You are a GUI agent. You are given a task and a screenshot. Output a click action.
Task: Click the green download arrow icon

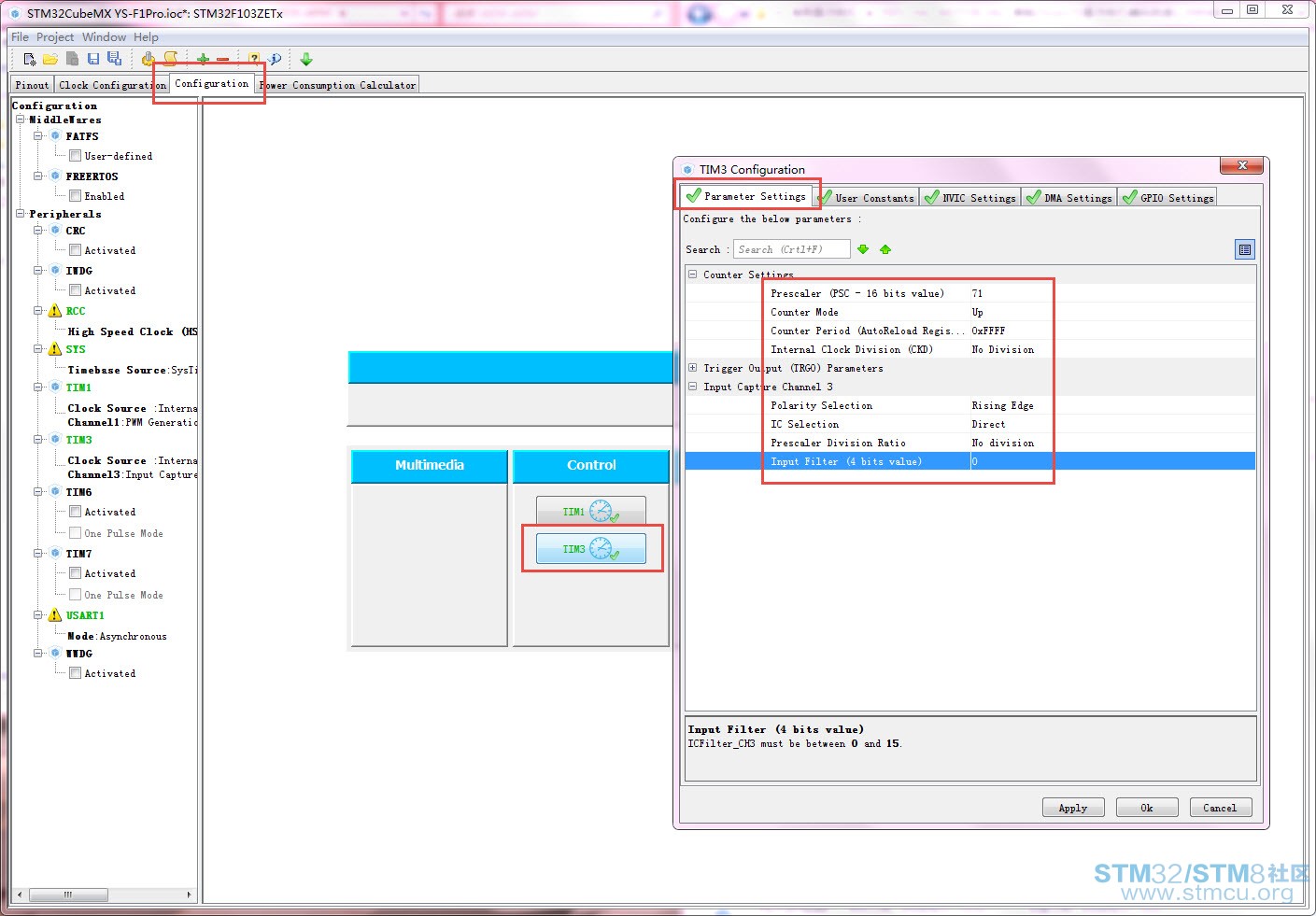coord(306,59)
